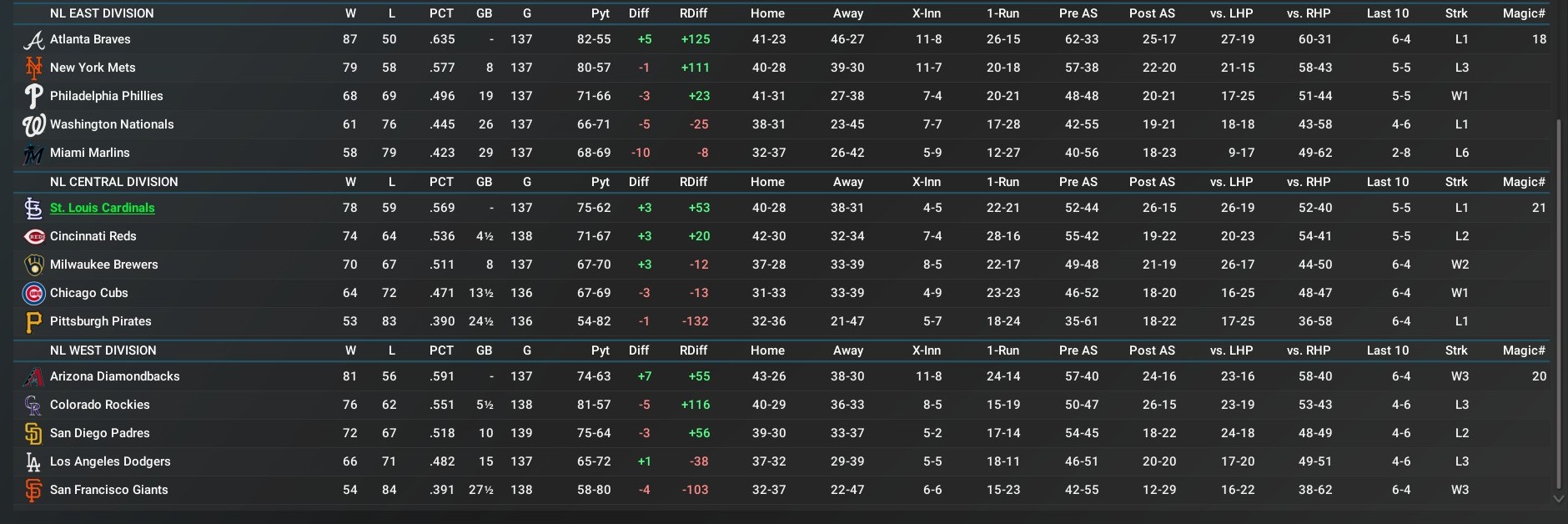Click the scroll down arrow at bottom right
Screen dimensions: 1568x524
[x=1558, y=499]
